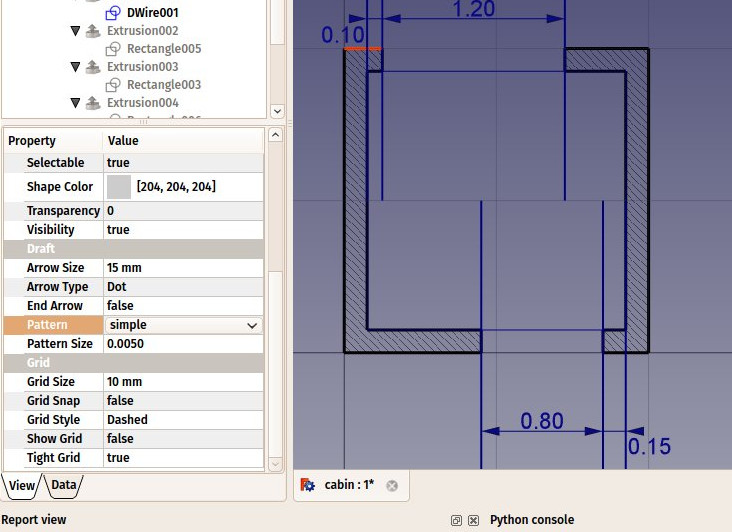This screenshot has width=732, height=532.
Task: Select DWire001 in the model tree
Action: click(152, 13)
